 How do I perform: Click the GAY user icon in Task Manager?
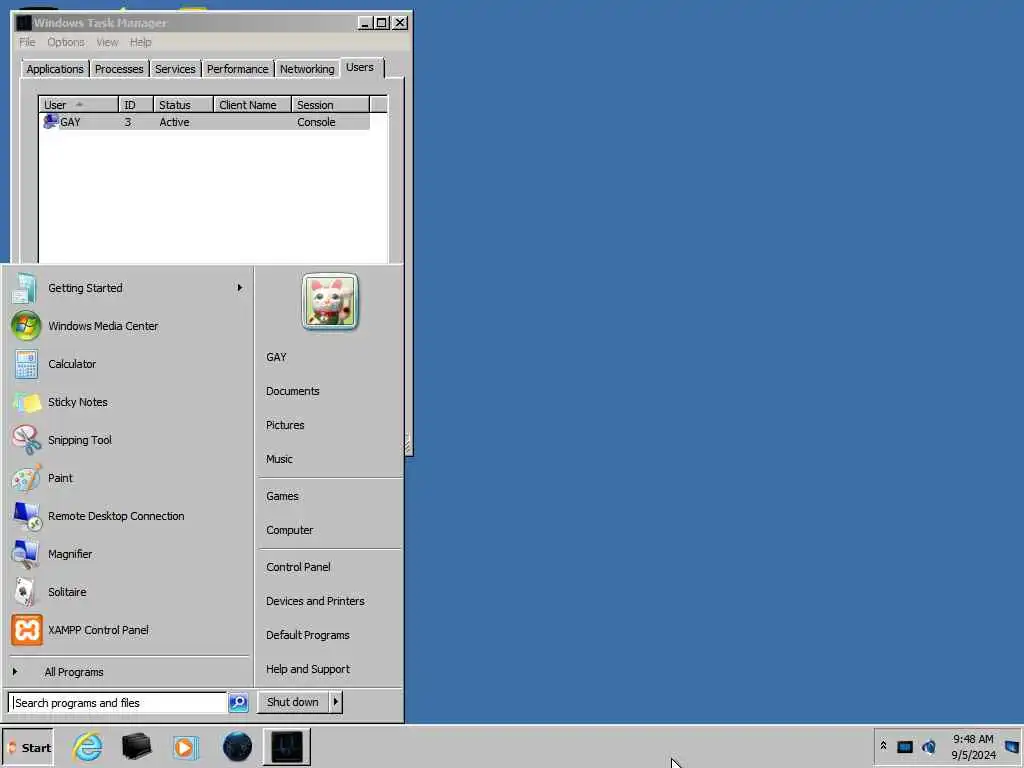point(50,121)
